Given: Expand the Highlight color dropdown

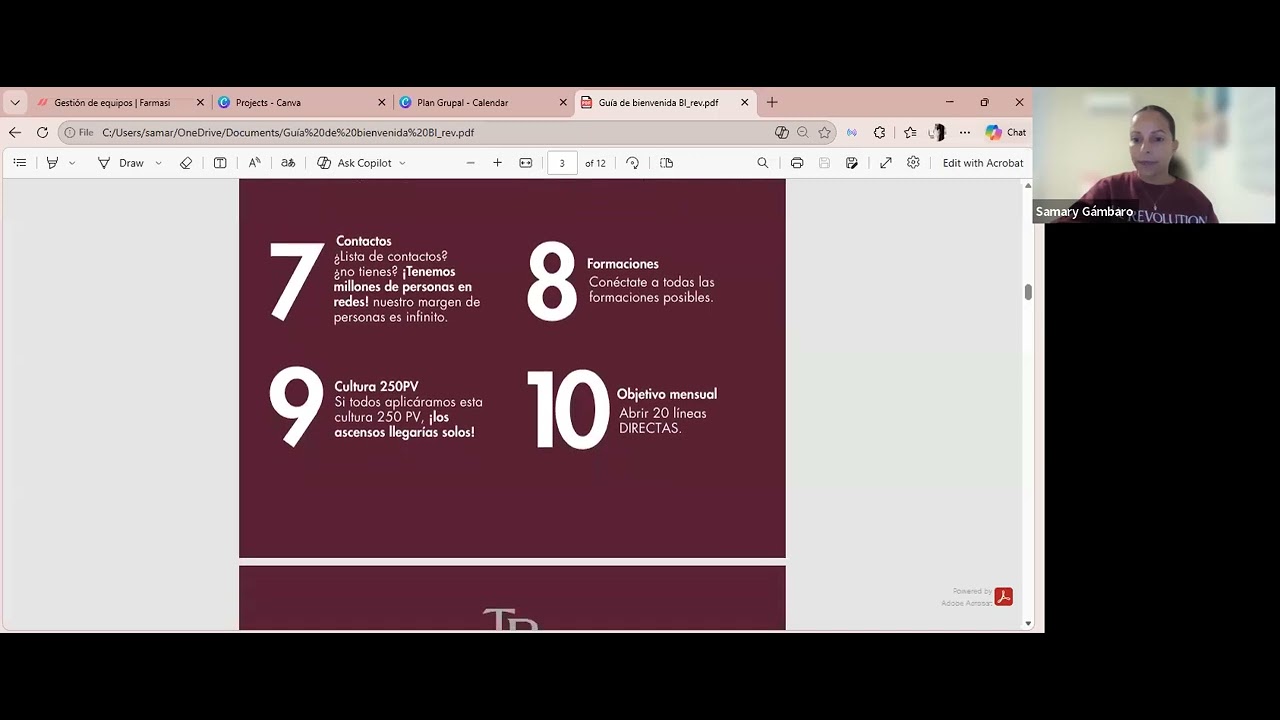Looking at the screenshot, I should pyautogui.click(x=72, y=163).
